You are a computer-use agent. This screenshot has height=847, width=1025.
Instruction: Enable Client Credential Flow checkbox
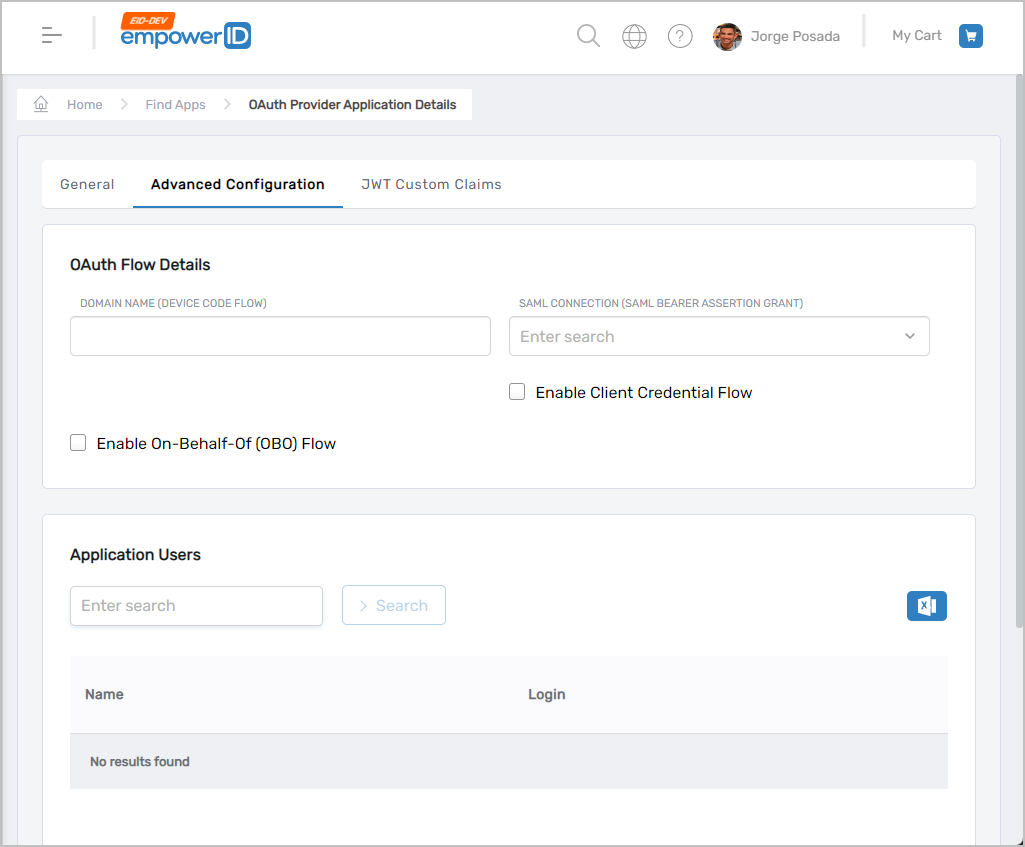pyautogui.click(x=517, y=392)
